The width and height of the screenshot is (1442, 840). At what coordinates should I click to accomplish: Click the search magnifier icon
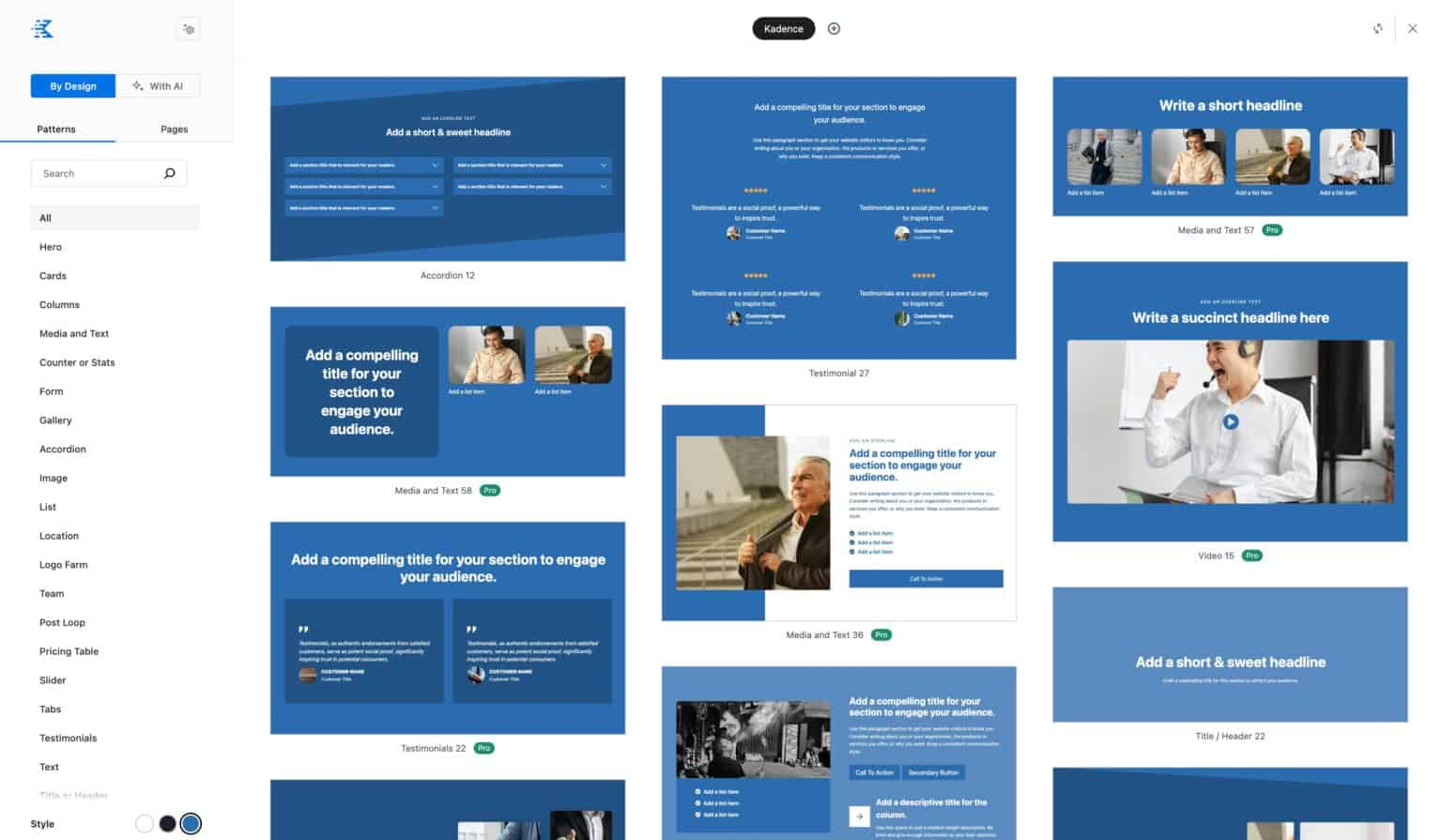click(170, 174)
